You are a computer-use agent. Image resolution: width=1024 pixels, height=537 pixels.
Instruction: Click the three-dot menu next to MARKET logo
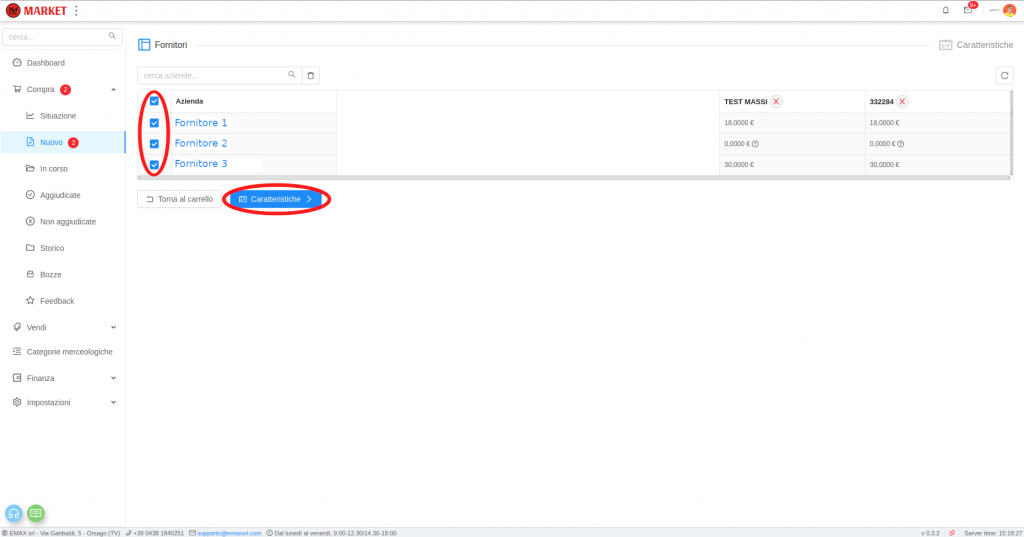[x=77, y=10]
